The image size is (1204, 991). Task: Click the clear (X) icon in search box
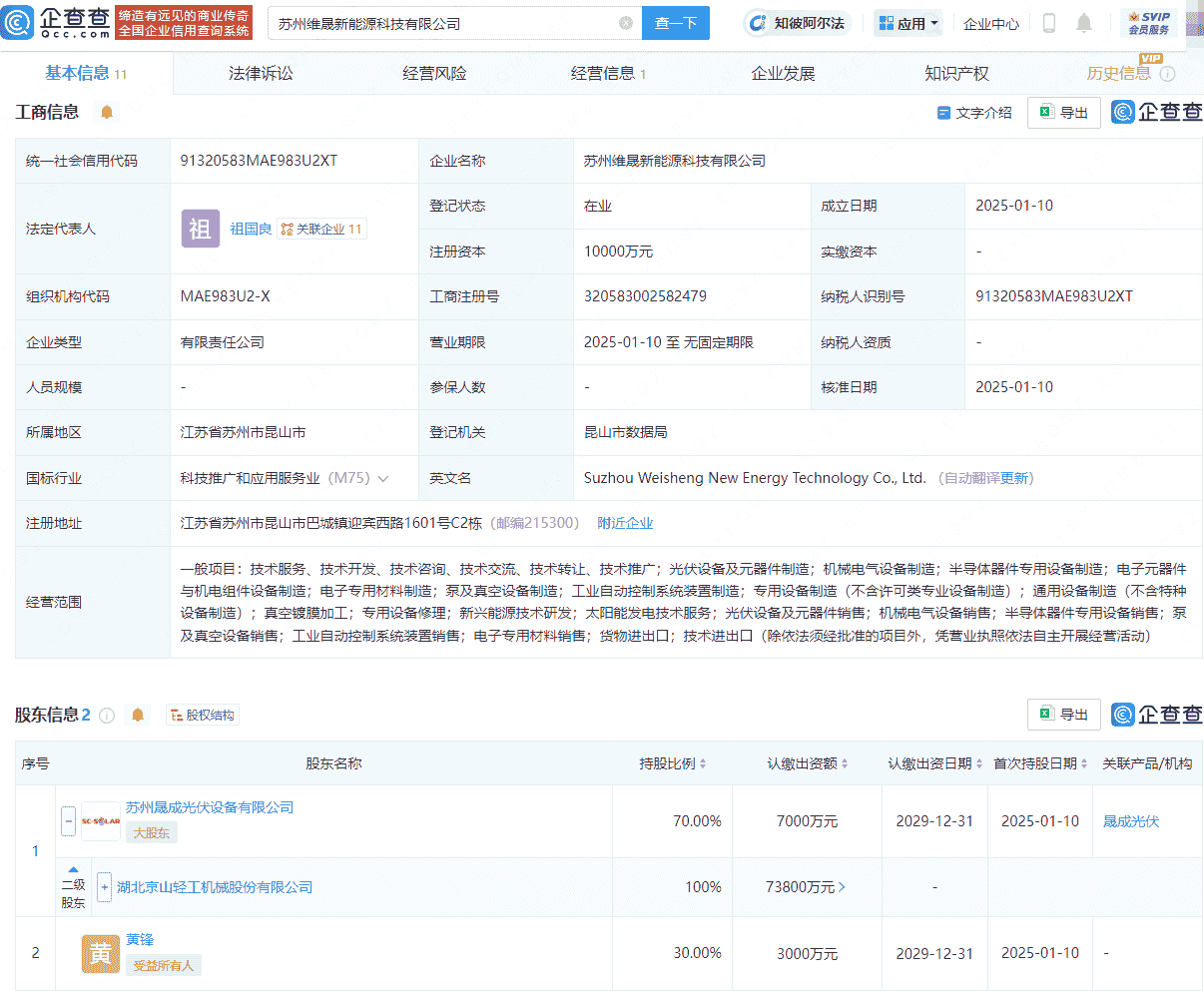pyautogui.click(x=626, y=23)
